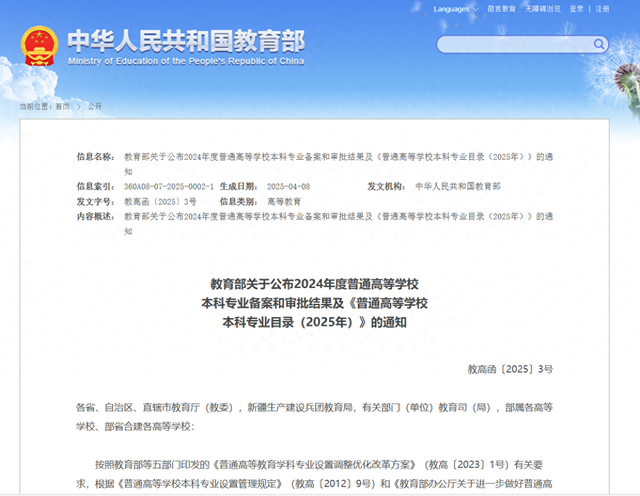This screenshot has height=496, width=640.
Task: Click the paragraph starting 按照教育部等五部门印发的
Action: [314, 474]
